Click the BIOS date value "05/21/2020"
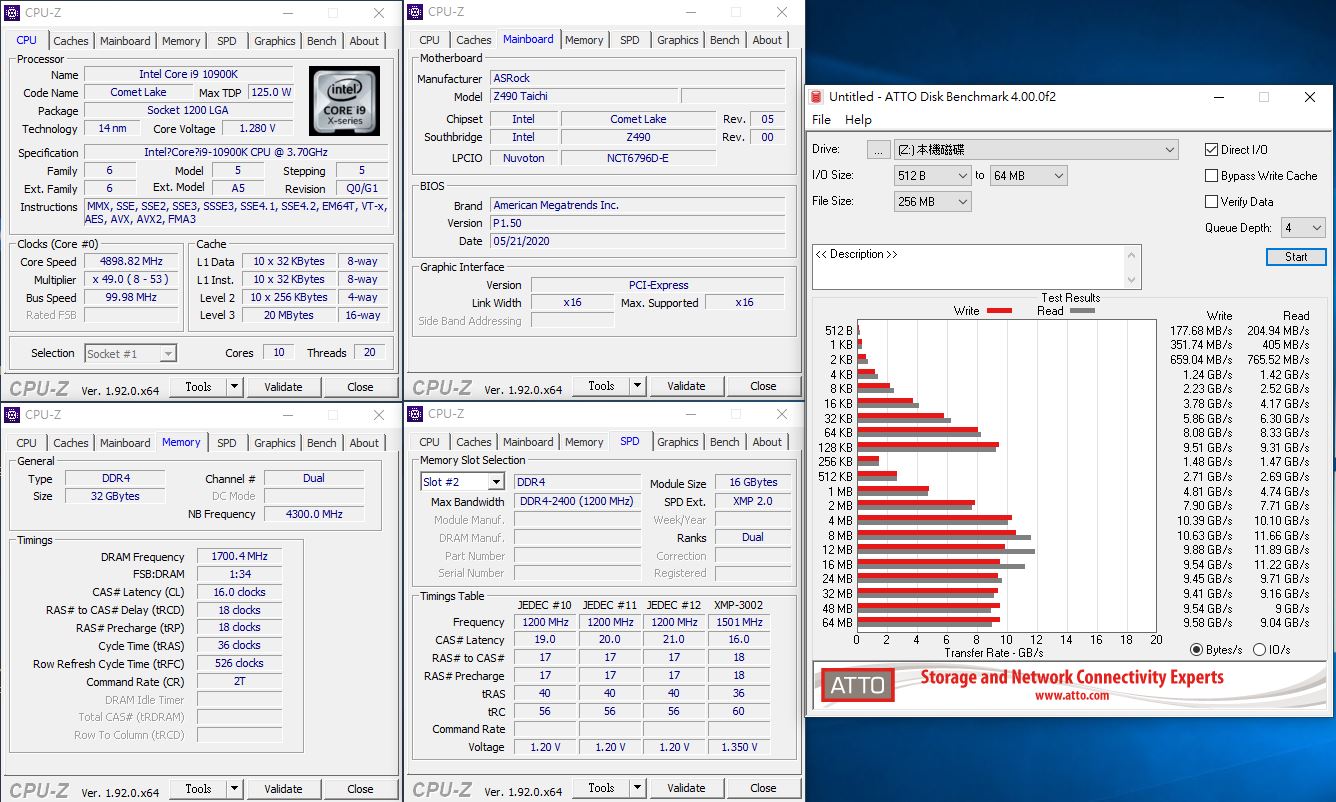The image size is (1336, 802). (x=639, y=241)
